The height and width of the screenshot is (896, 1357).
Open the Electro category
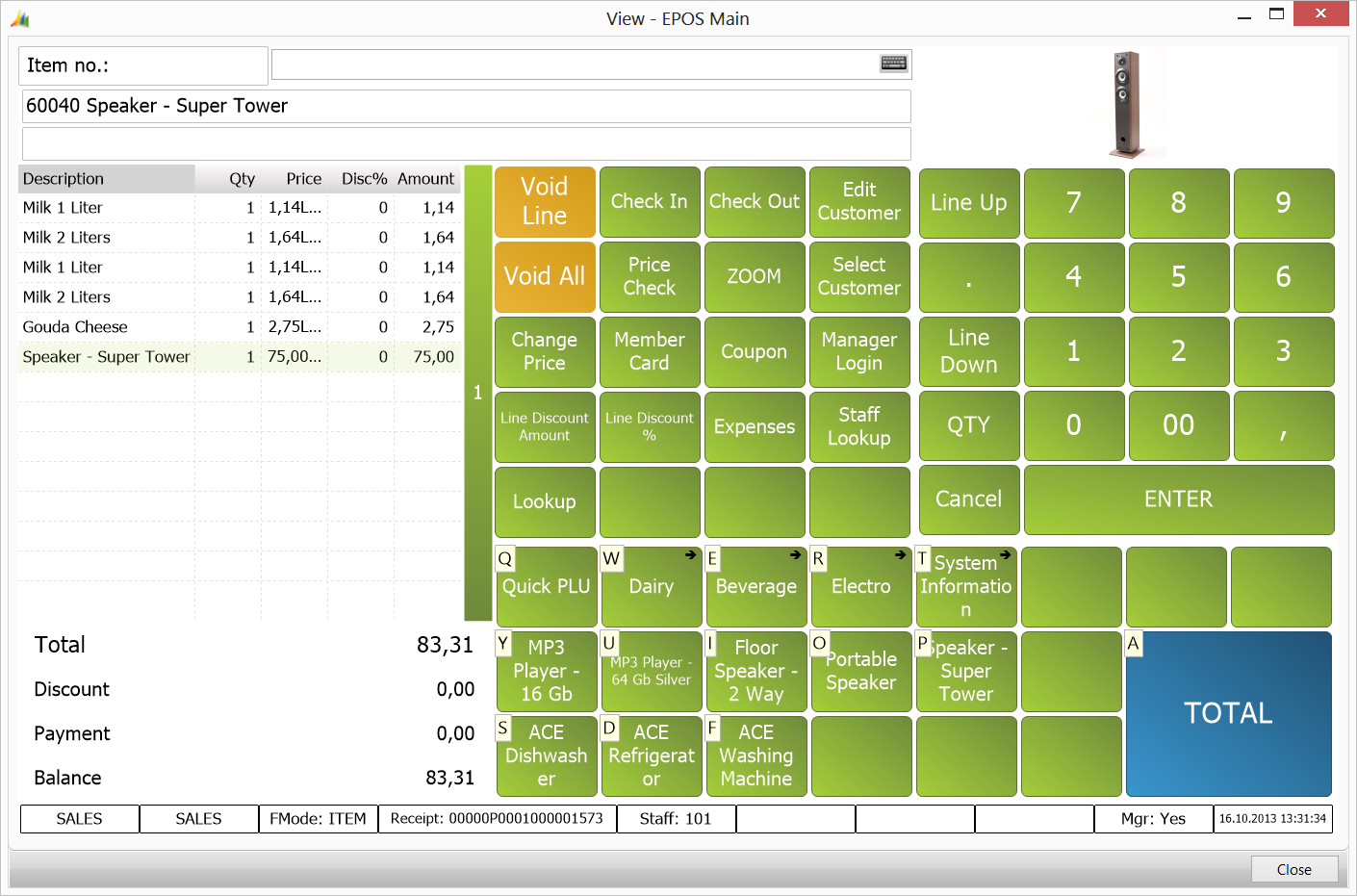point(861,586)
